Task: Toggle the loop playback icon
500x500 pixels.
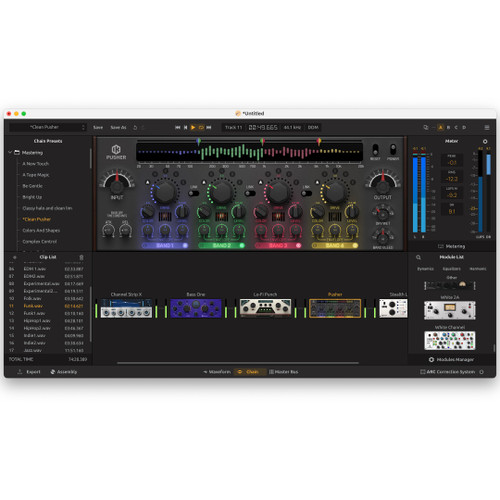Action: pos(201,127)
